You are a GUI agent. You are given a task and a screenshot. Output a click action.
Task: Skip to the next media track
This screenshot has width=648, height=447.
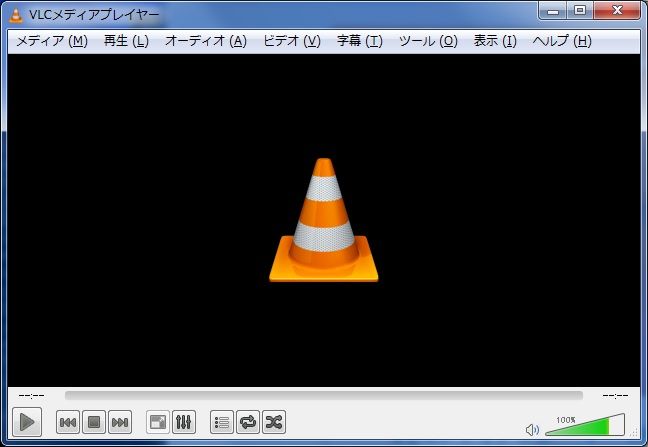tap(120, 422)
